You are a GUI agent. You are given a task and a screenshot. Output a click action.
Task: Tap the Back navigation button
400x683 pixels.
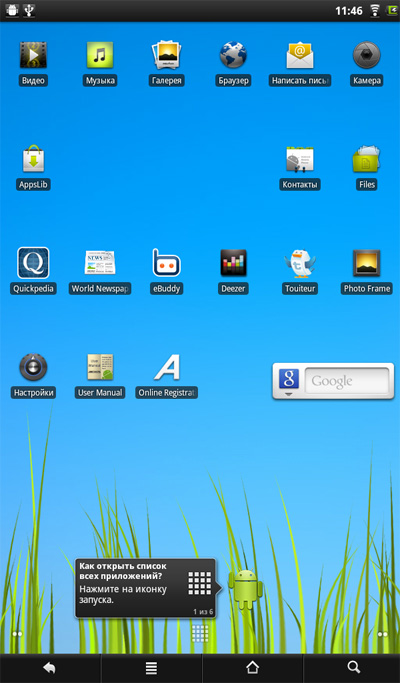[50, 668]
